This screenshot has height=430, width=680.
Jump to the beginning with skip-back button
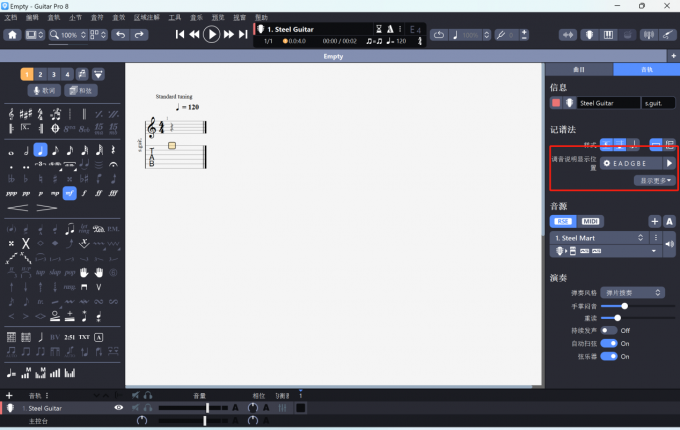point(181,34)
